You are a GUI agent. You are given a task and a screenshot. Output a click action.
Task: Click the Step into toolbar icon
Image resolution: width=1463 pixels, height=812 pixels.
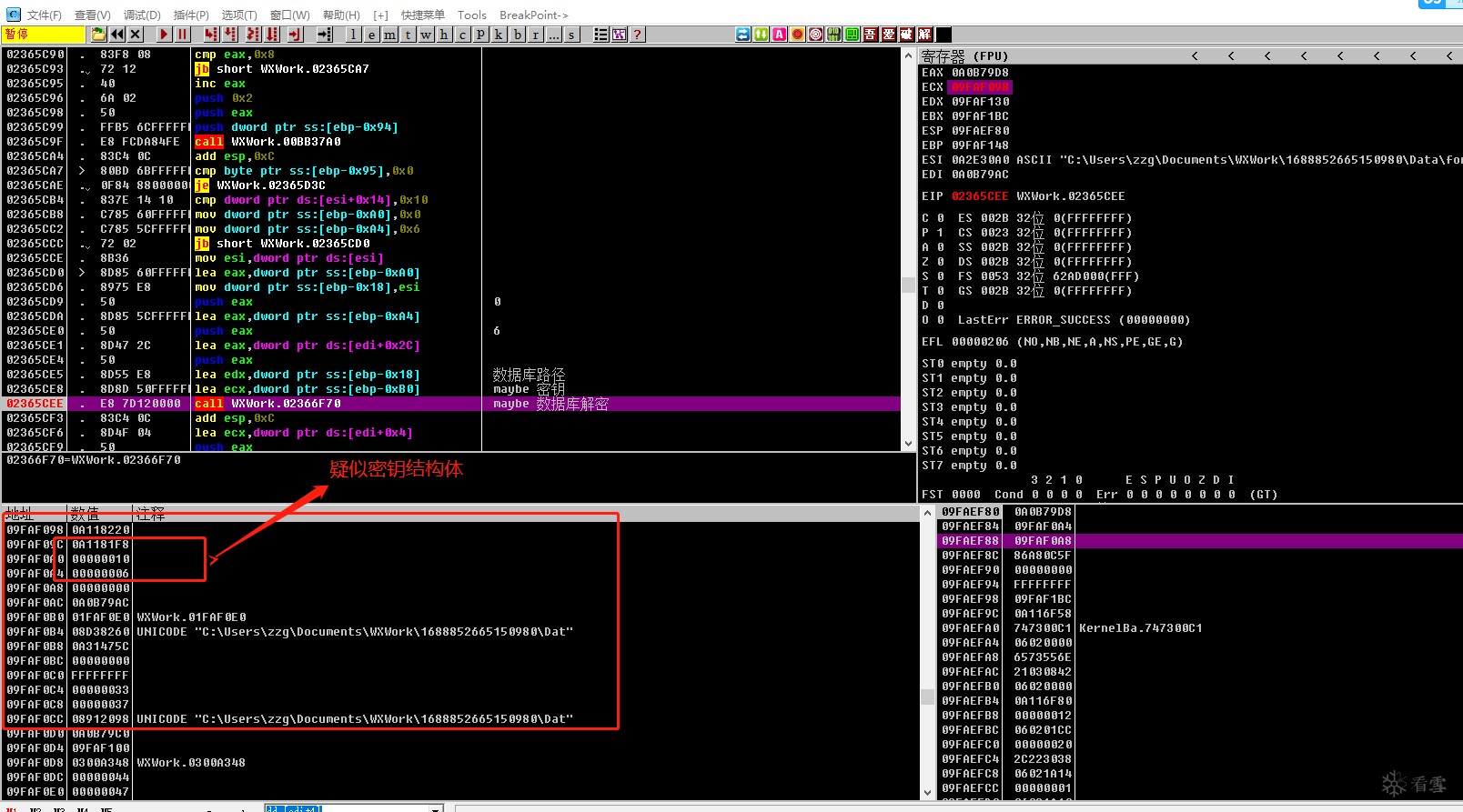211,35
